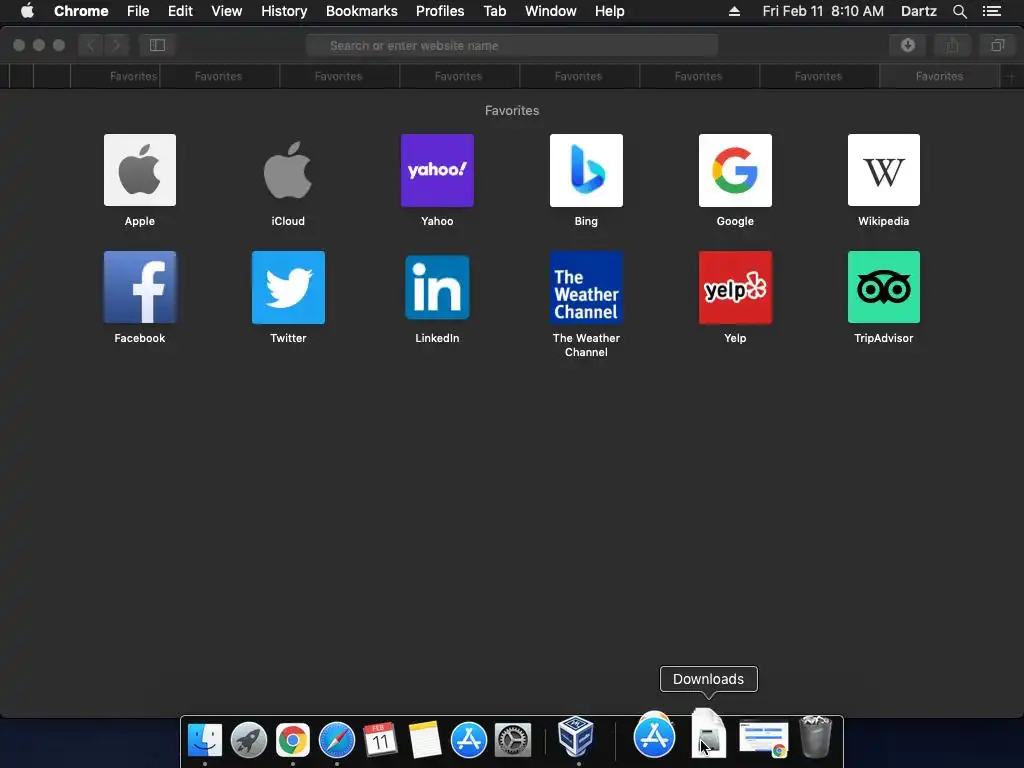The width and height of the screenshot is (1024, 768).
Task: Open the Apple favorite tile
Action: click(140, 170)
